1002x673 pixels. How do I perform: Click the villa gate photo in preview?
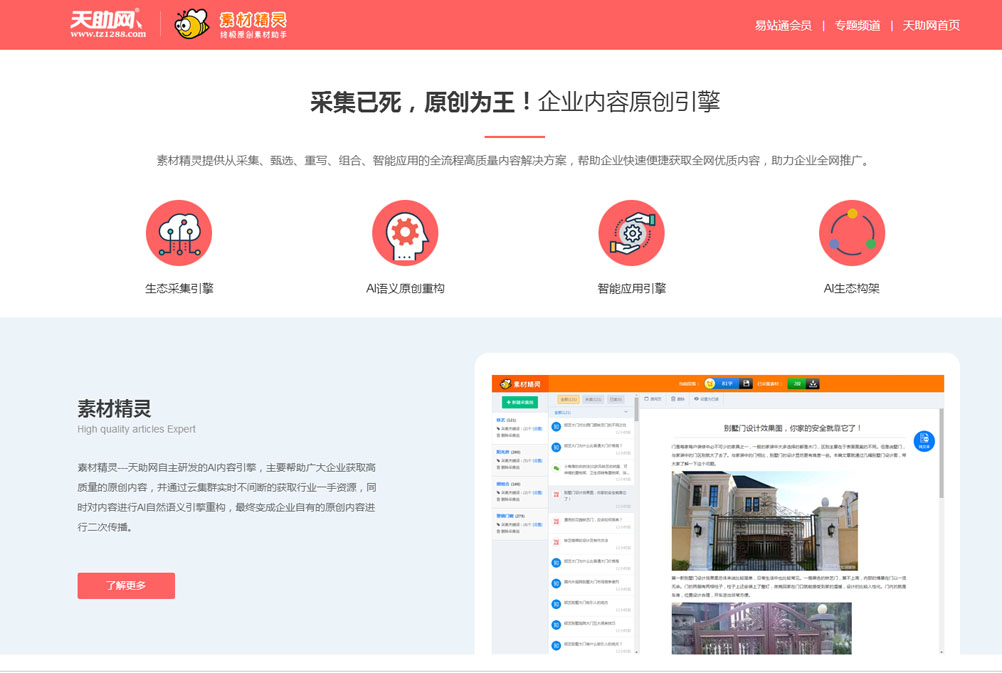tap(764, 521)
